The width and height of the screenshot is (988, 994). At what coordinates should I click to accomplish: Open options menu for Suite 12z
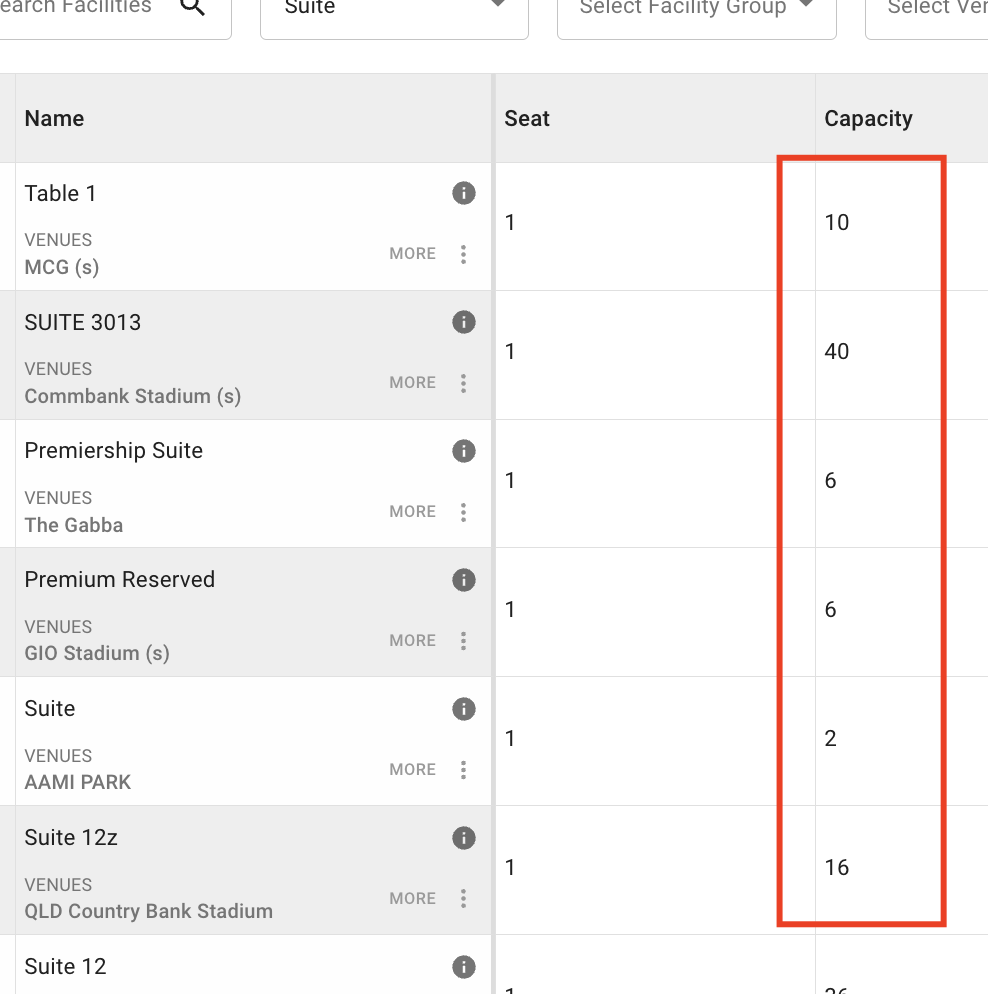[463, 899]
